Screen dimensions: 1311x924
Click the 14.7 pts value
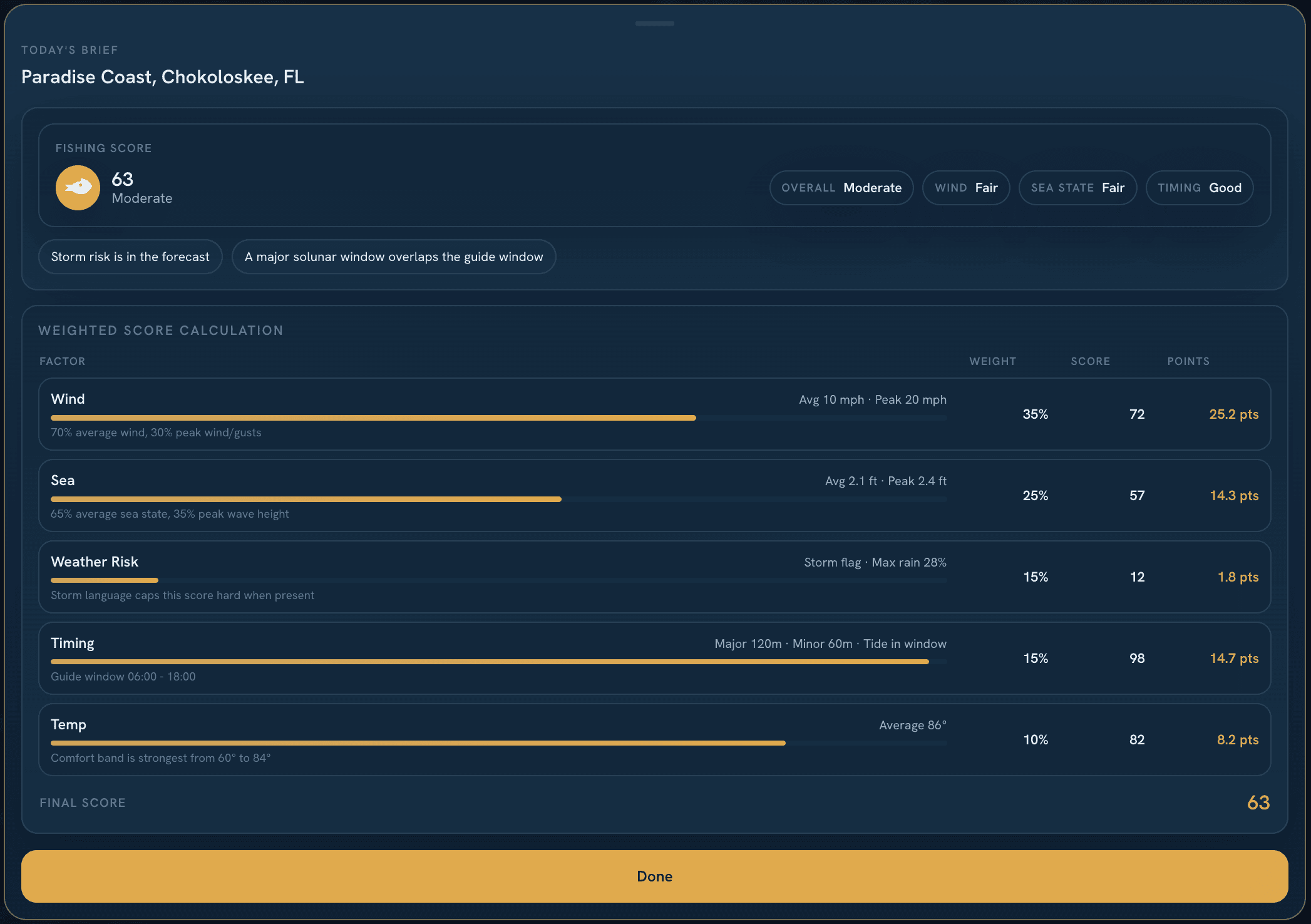tap(1234, 658)
